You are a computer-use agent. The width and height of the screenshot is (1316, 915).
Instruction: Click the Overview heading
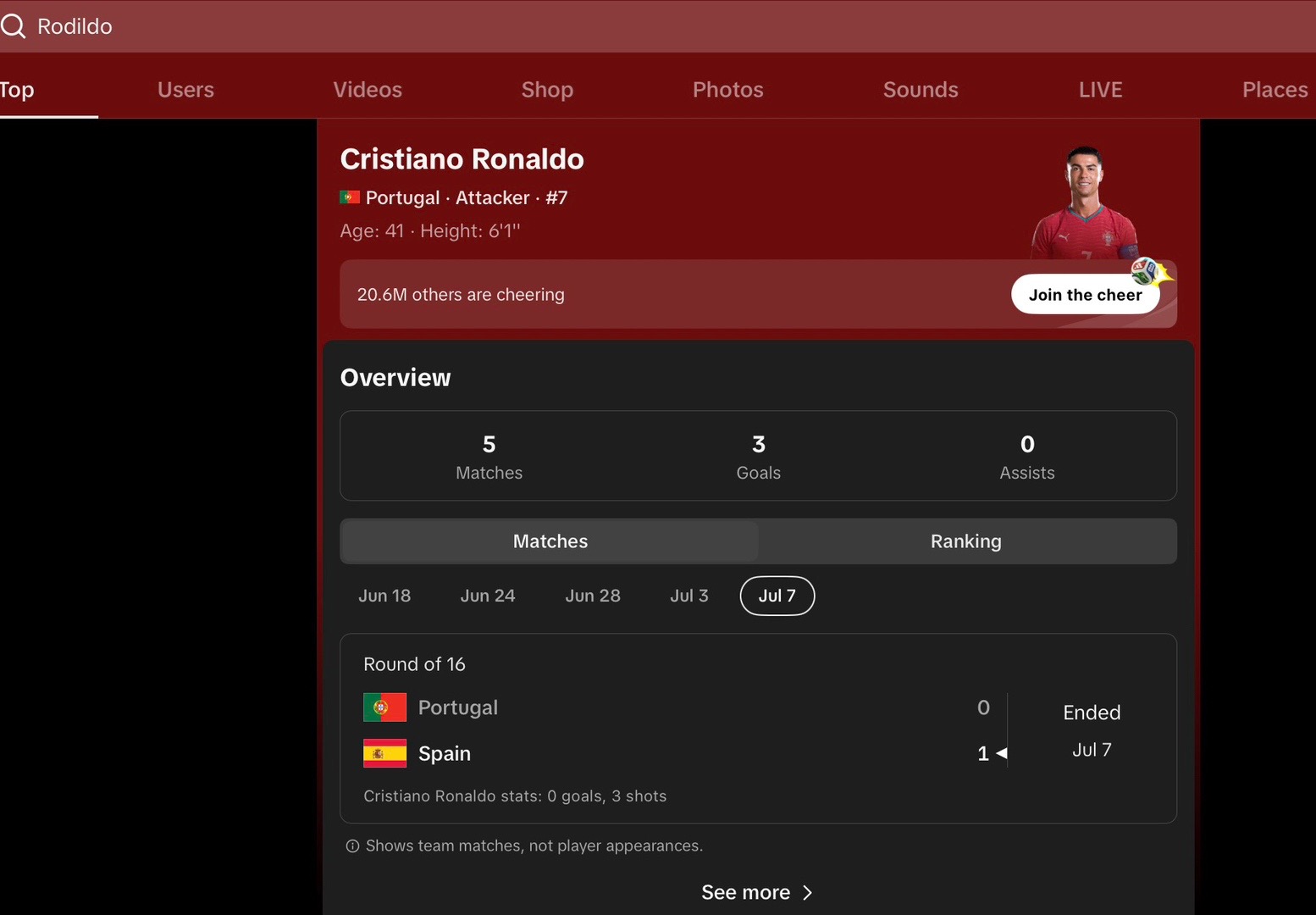(395, 378)
